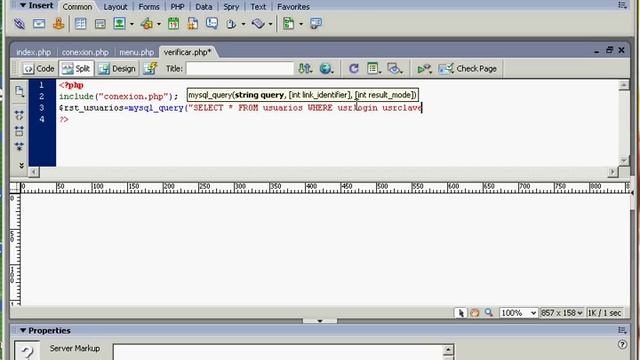Select the Hand tool in status bar

(x=475, y=313)
